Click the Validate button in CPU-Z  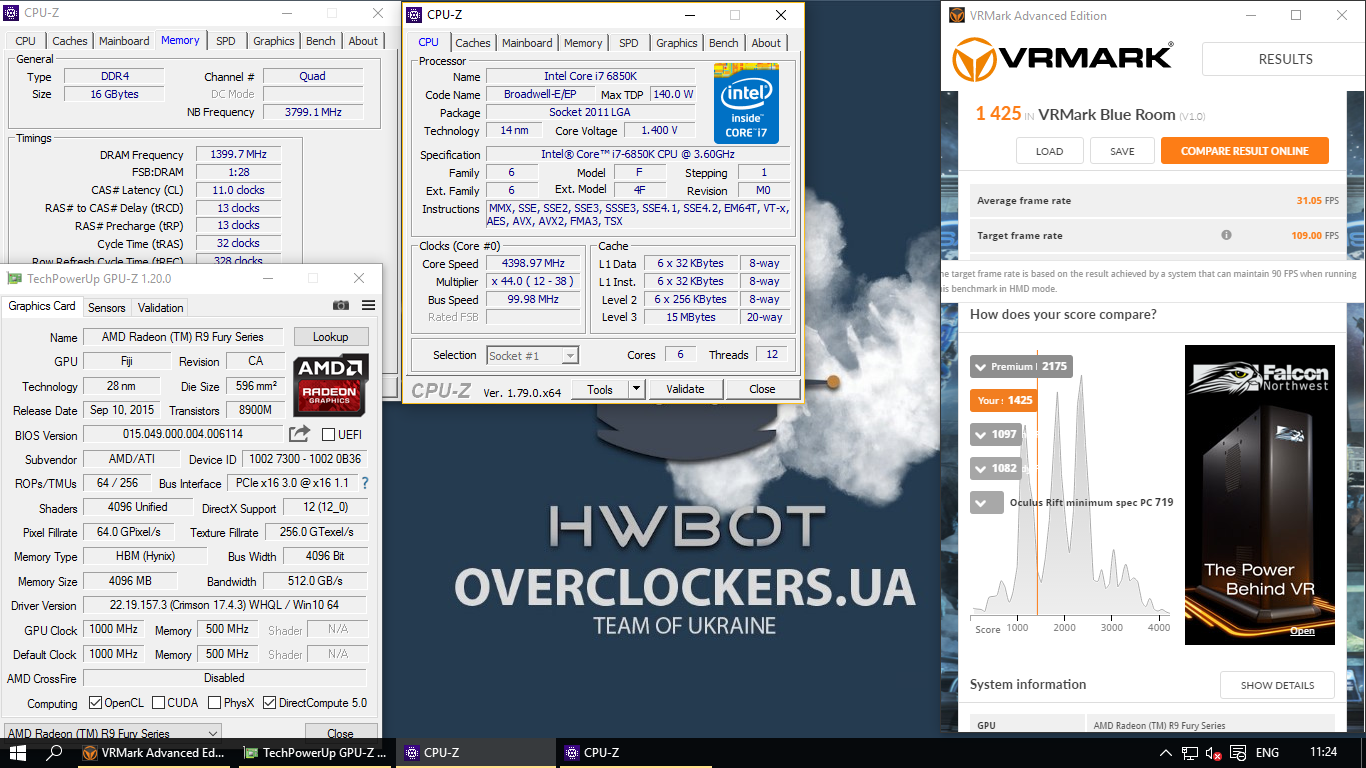(685, 389)
